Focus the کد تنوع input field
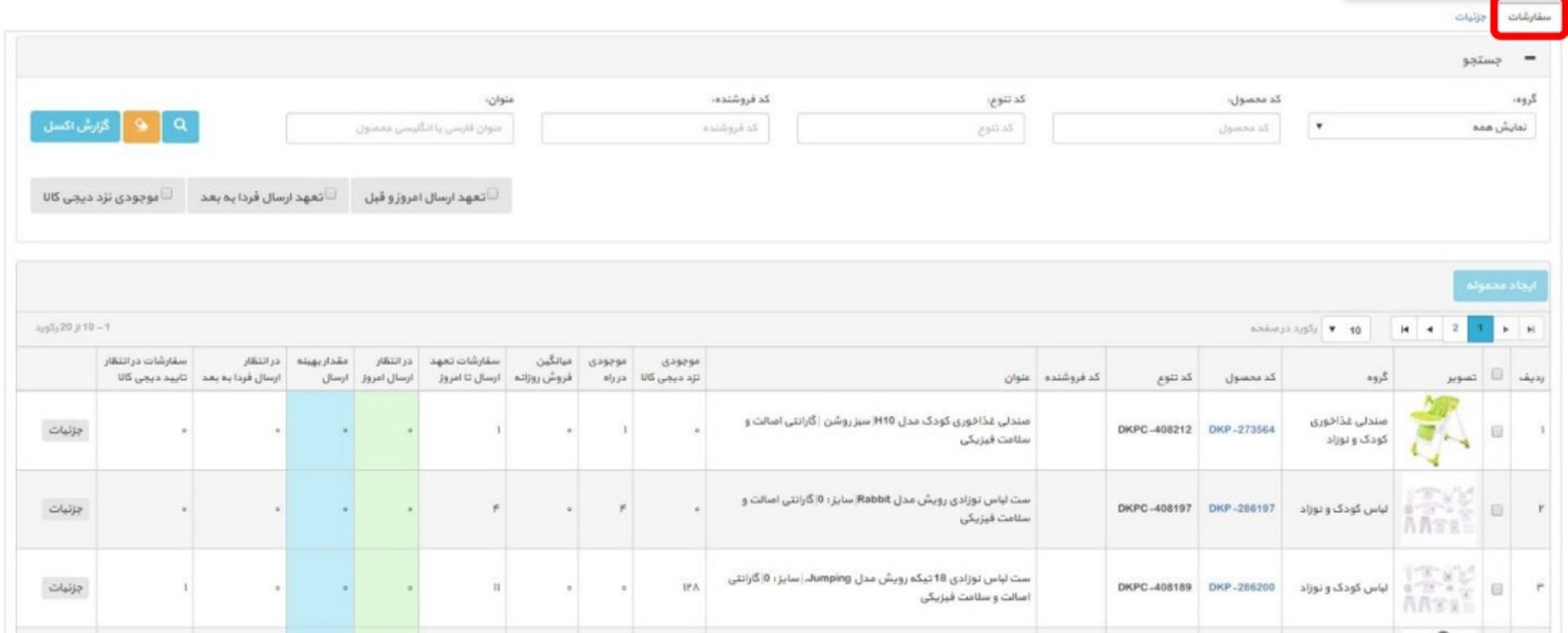This screenshot has width=1568, height=633. pyautogui.click(x=911, y=128)
